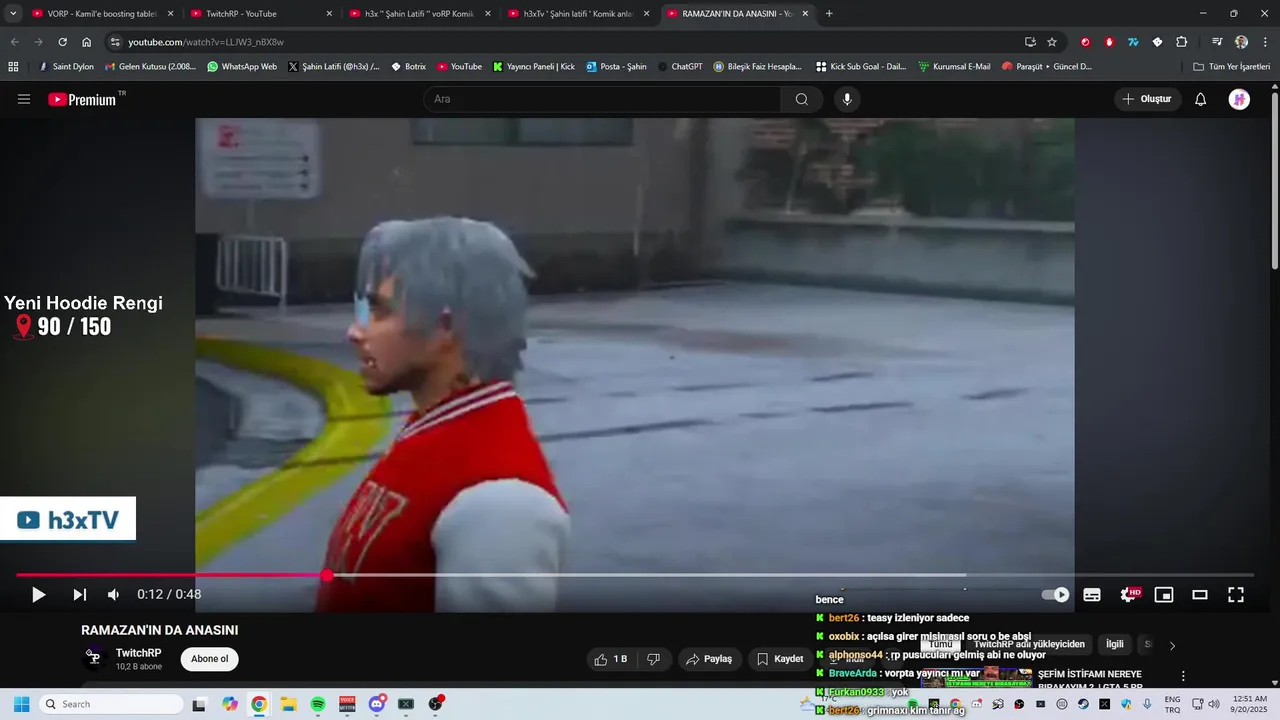Open Chrome three-dot menu
1280x720 pixels.
pos(1264,42)
